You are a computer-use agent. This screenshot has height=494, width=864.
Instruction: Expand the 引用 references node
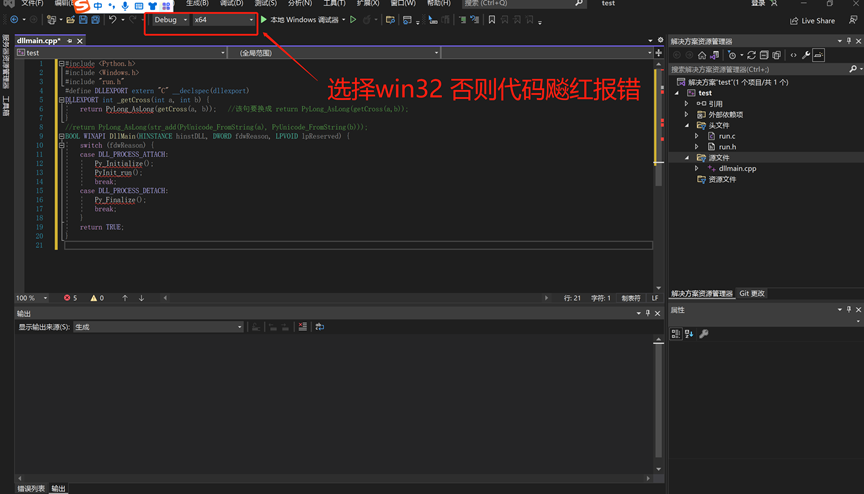point(687,104)
